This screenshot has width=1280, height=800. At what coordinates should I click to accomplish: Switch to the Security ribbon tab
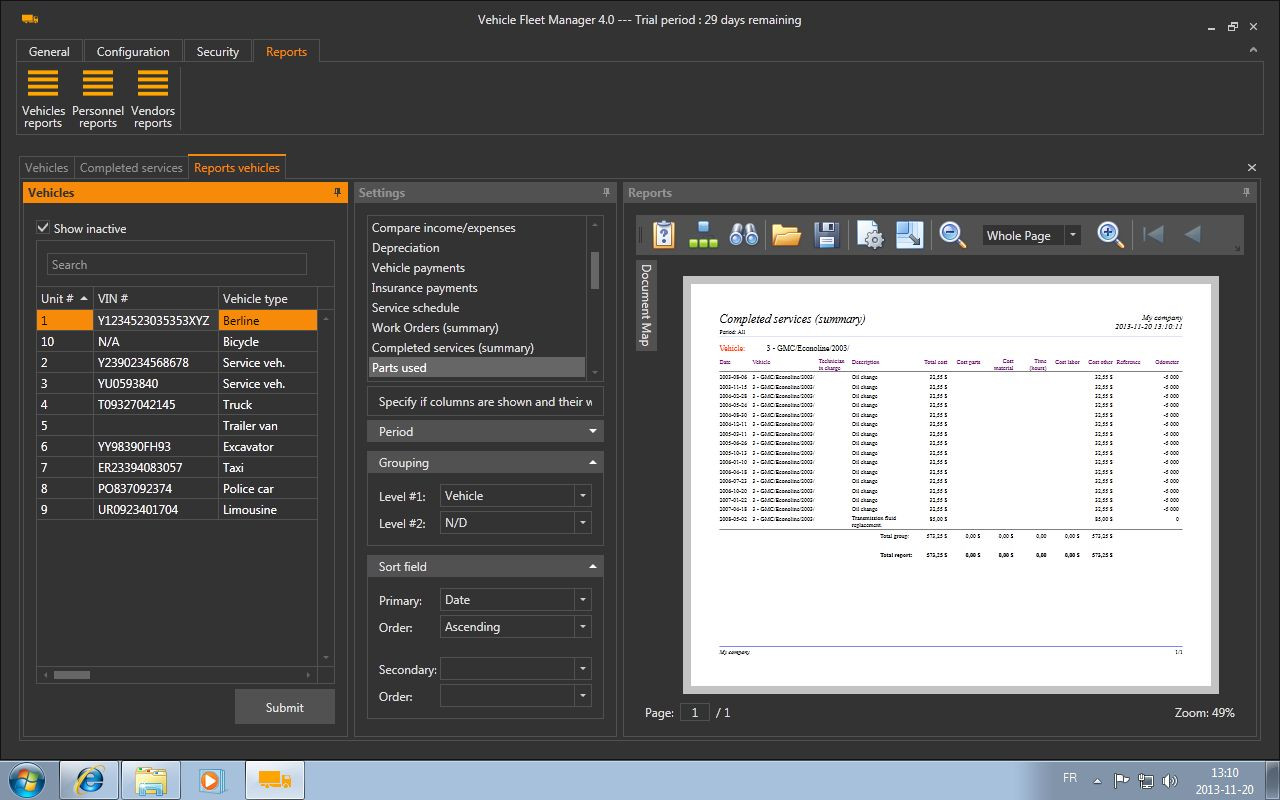click(x=218, y=52)
